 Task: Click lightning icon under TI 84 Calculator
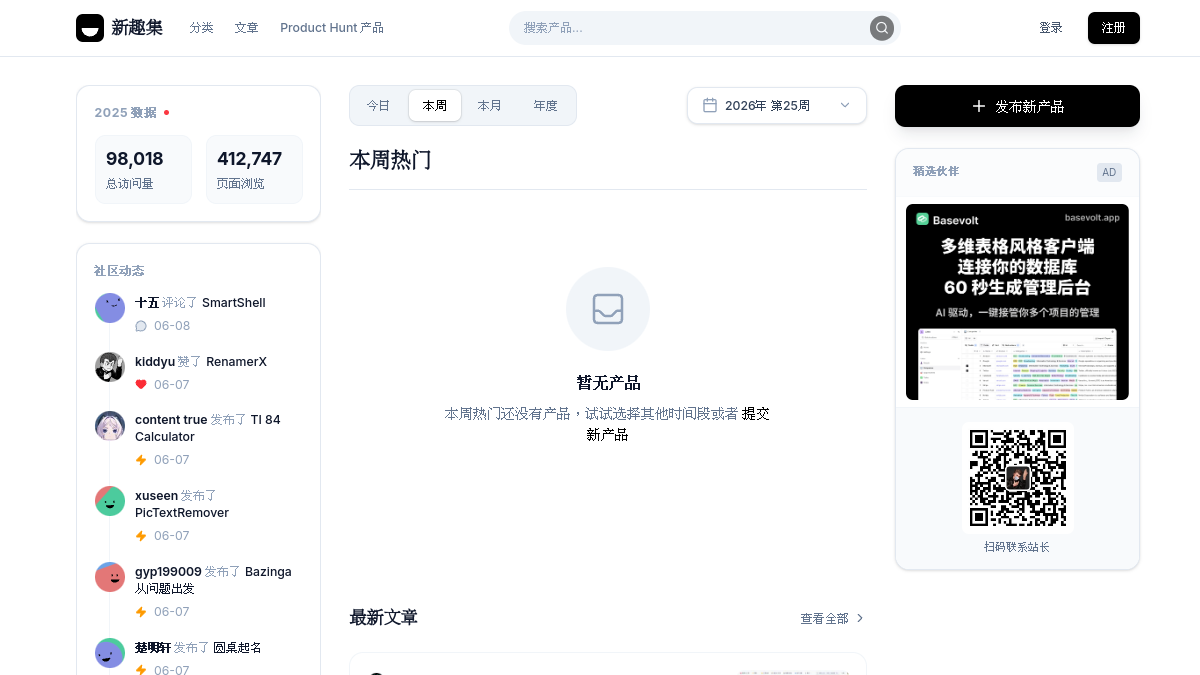pos(141,460)
